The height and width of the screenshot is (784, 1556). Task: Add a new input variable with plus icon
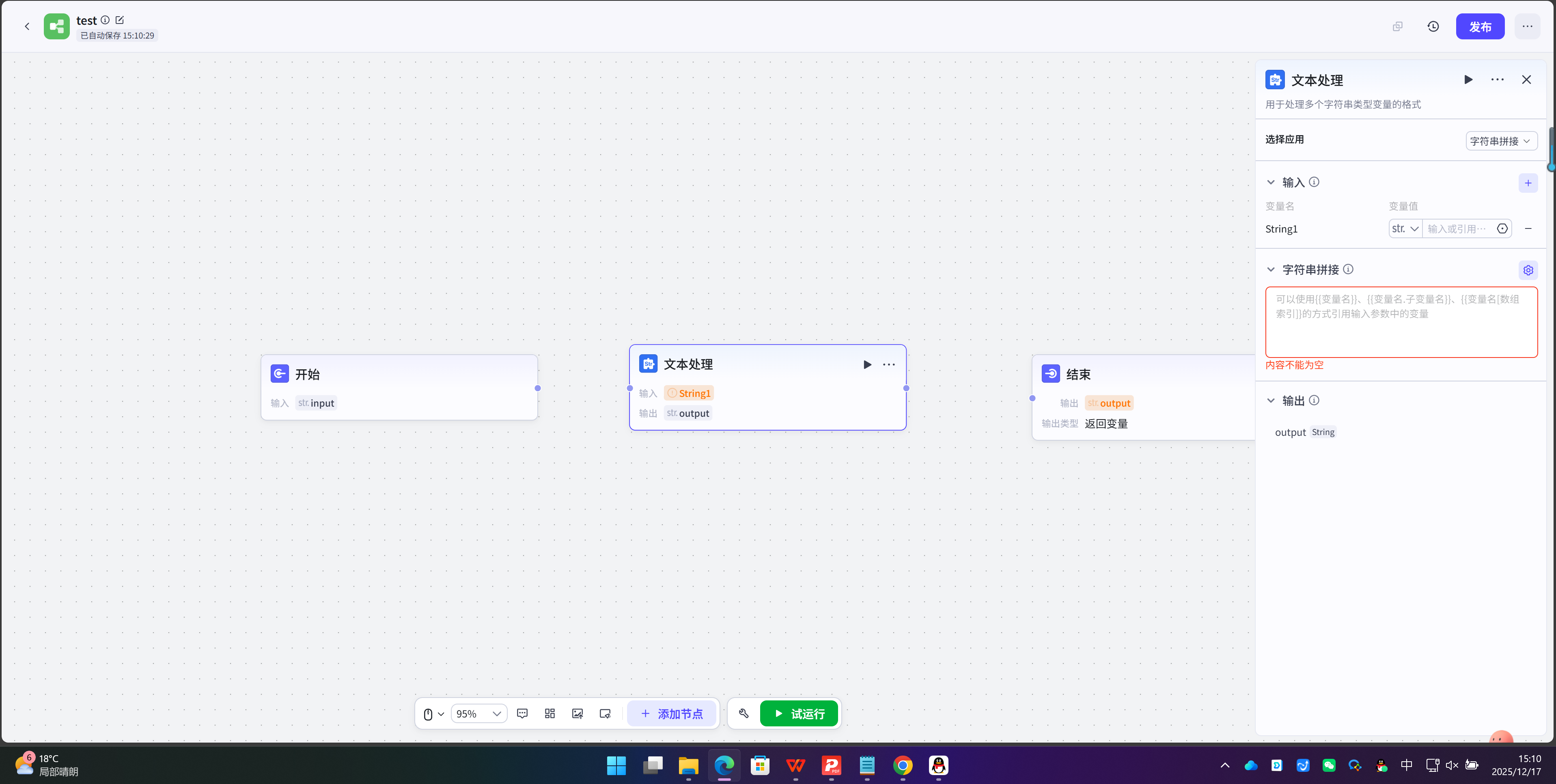click(1528, 183)
